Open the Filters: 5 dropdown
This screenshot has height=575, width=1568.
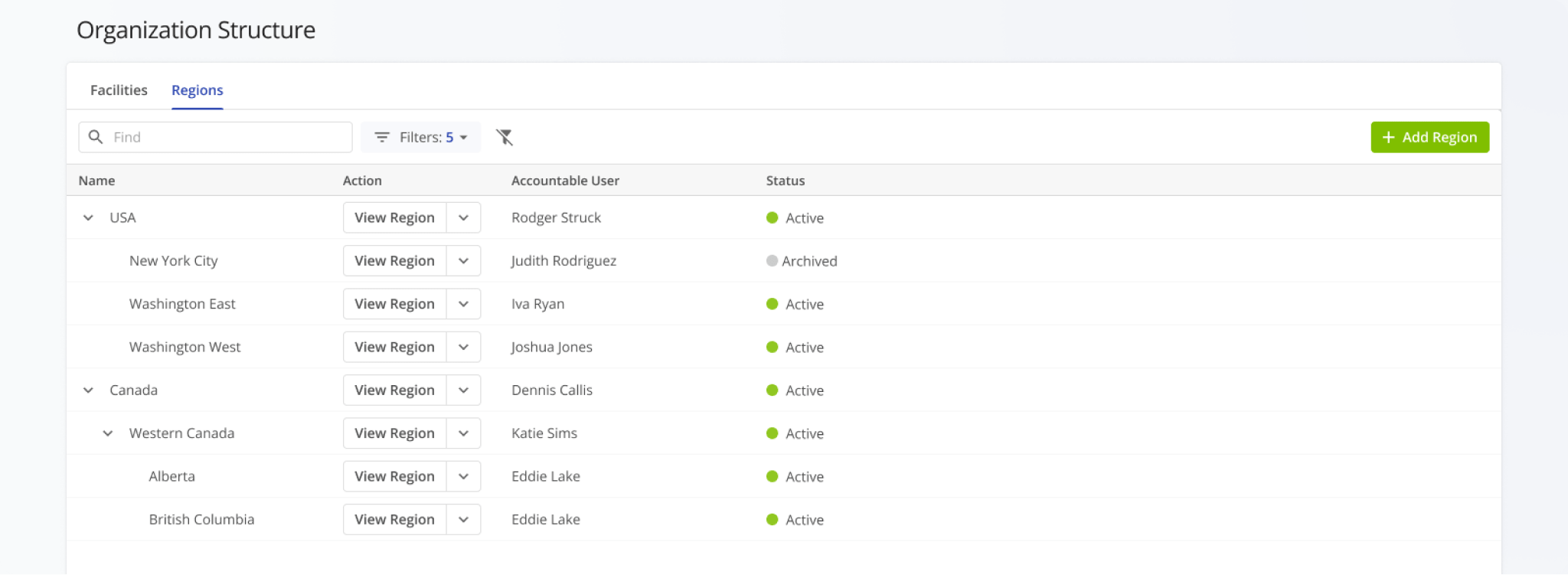coord(420,137)
